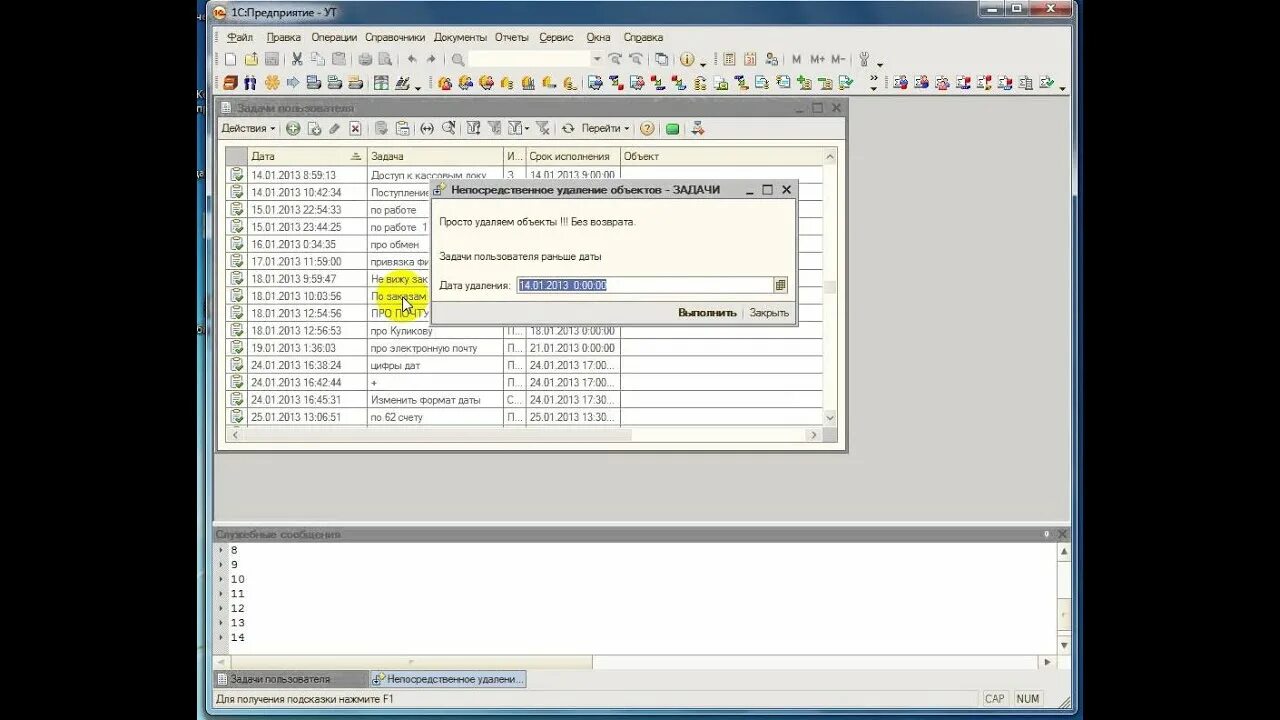Click the Set date interval icon
Image resolution: width=1280 pixels, height=720 pixels.
pos(427,128)
